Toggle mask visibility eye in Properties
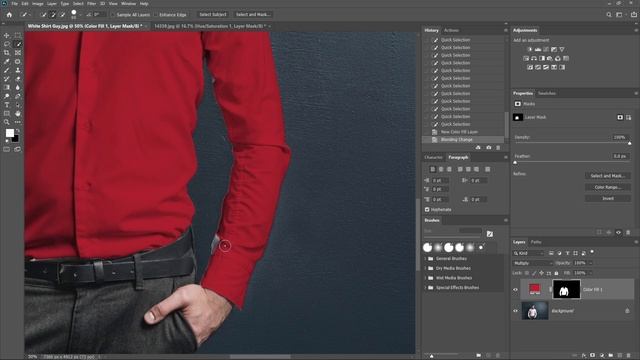Viewport: 640px width, 360px height. pyautogui.click(x=618, y=232)
